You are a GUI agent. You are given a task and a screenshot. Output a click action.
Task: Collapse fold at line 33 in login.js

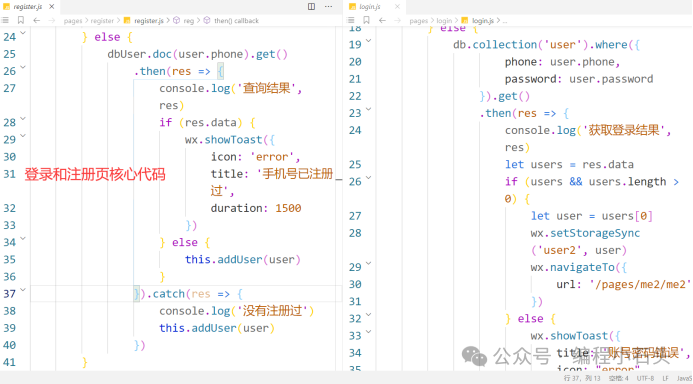point(369,332)
